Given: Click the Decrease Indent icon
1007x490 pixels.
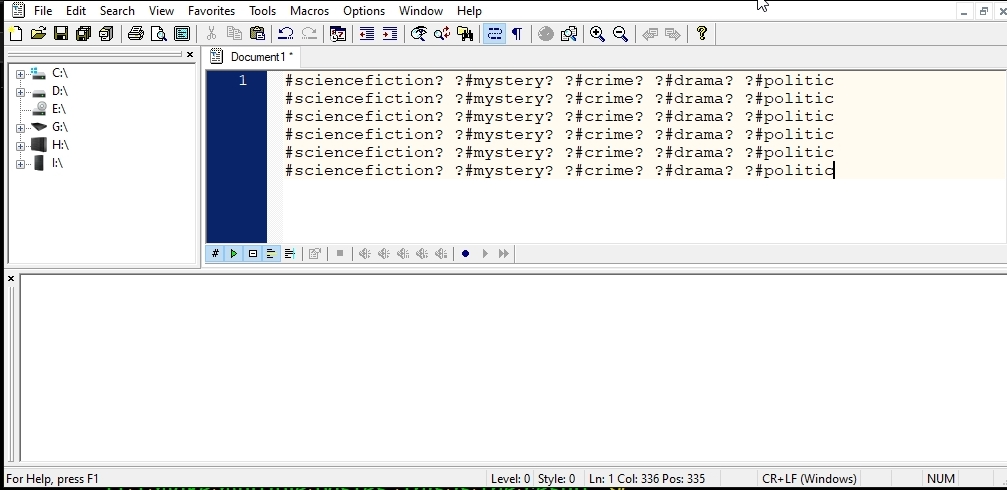Looking at the screenshot, I should pyautogui.click(x=367, y=33).
